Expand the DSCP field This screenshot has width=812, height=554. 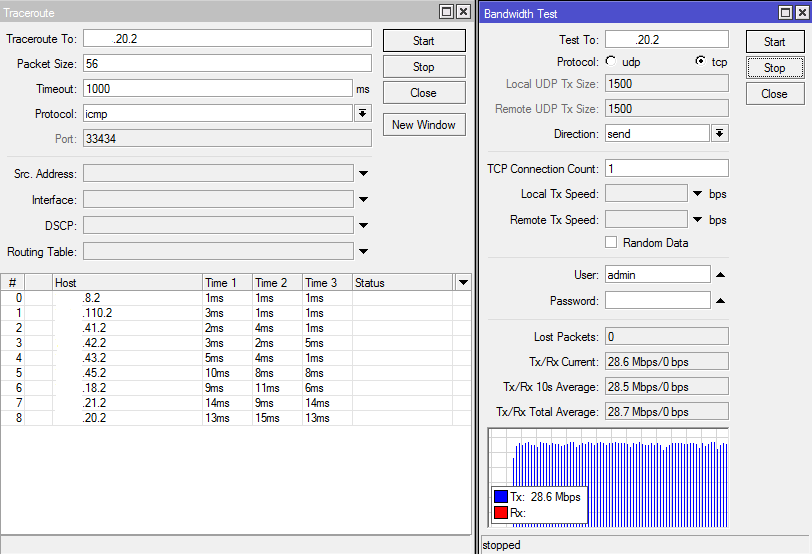(364, 225)
